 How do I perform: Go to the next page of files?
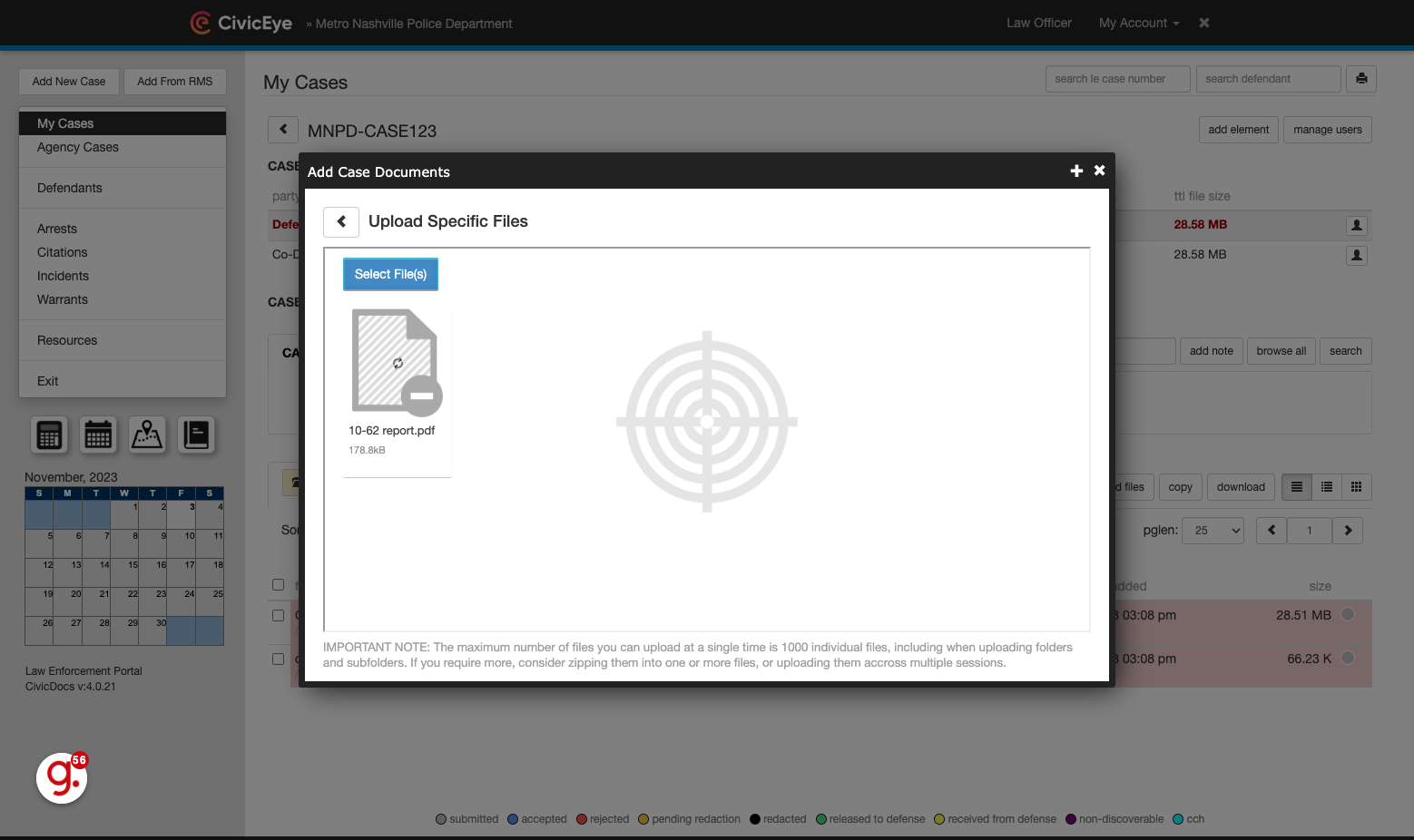[1348, 531]
